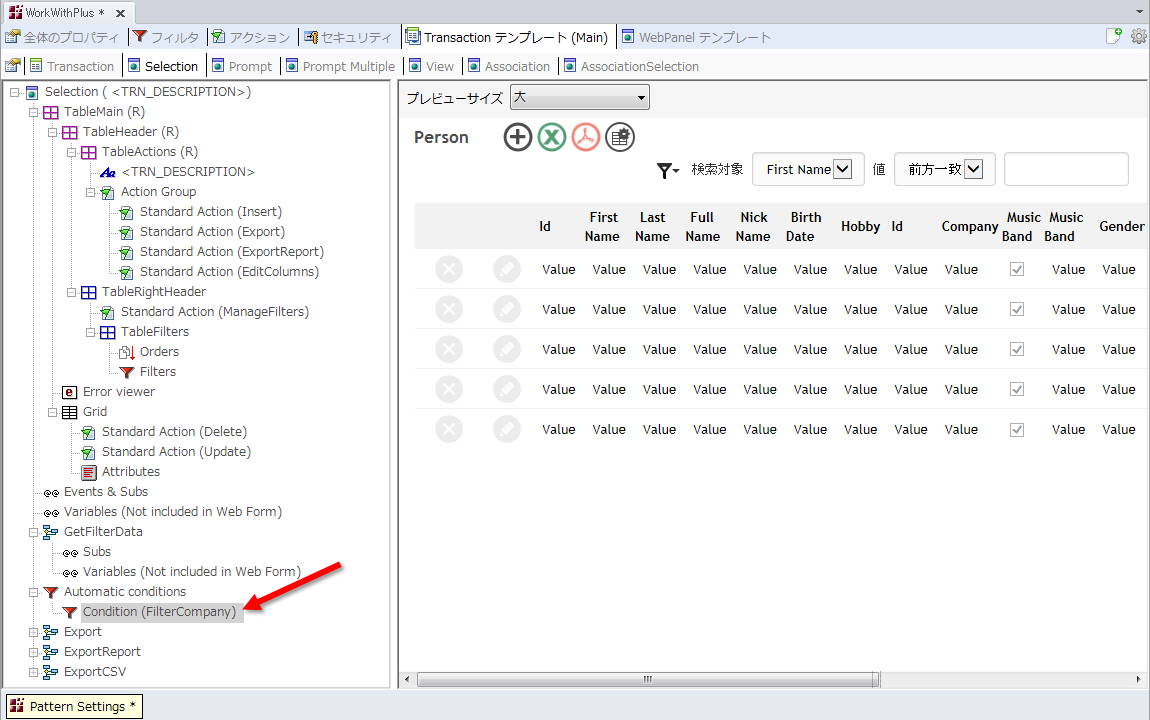The width and height of the screenshot is (1150, 720).
Task: Collapse the TableMain (R) tree node
Action: [34, 112]
